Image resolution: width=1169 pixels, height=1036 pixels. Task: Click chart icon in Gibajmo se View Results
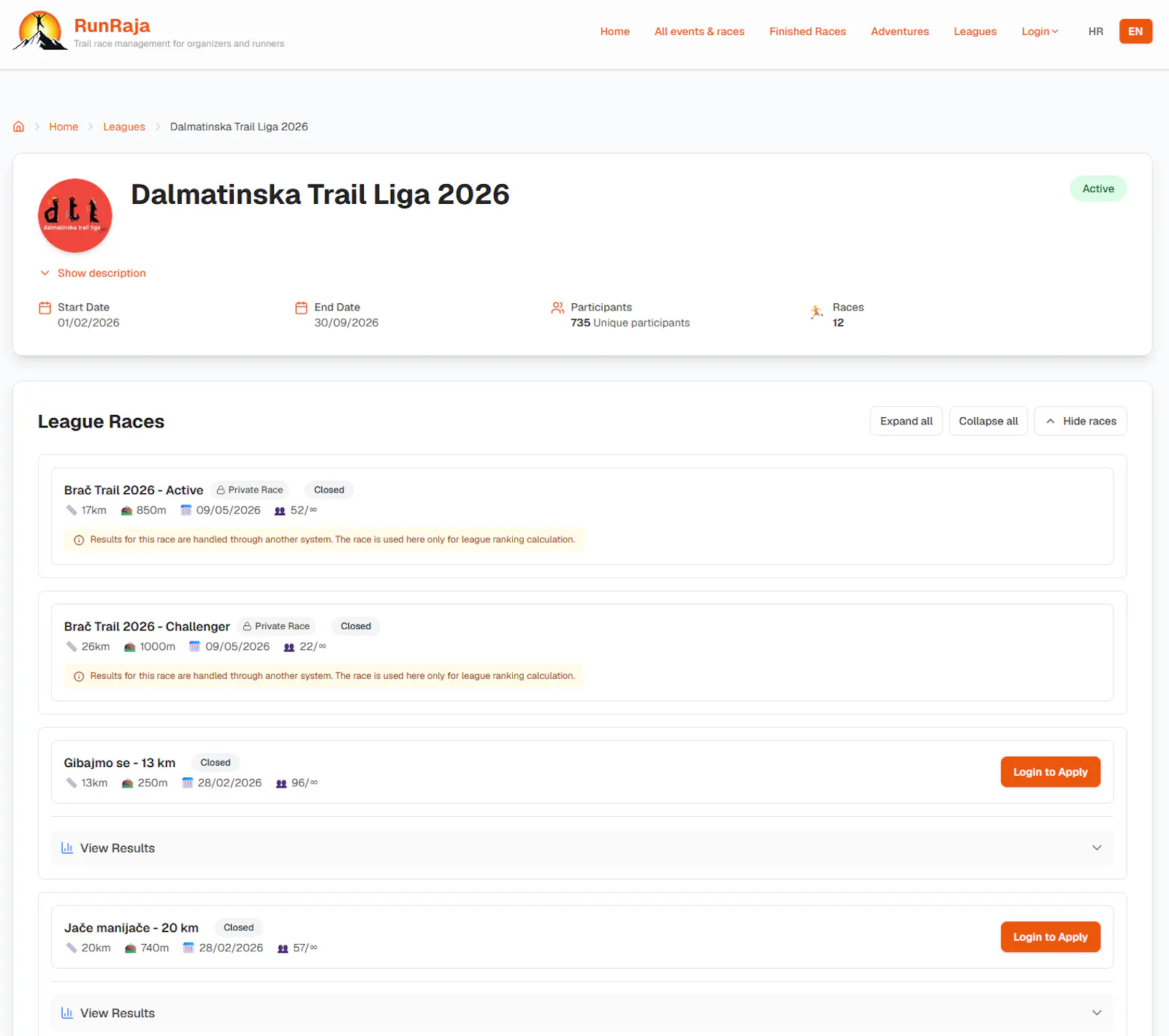point(67,848)
